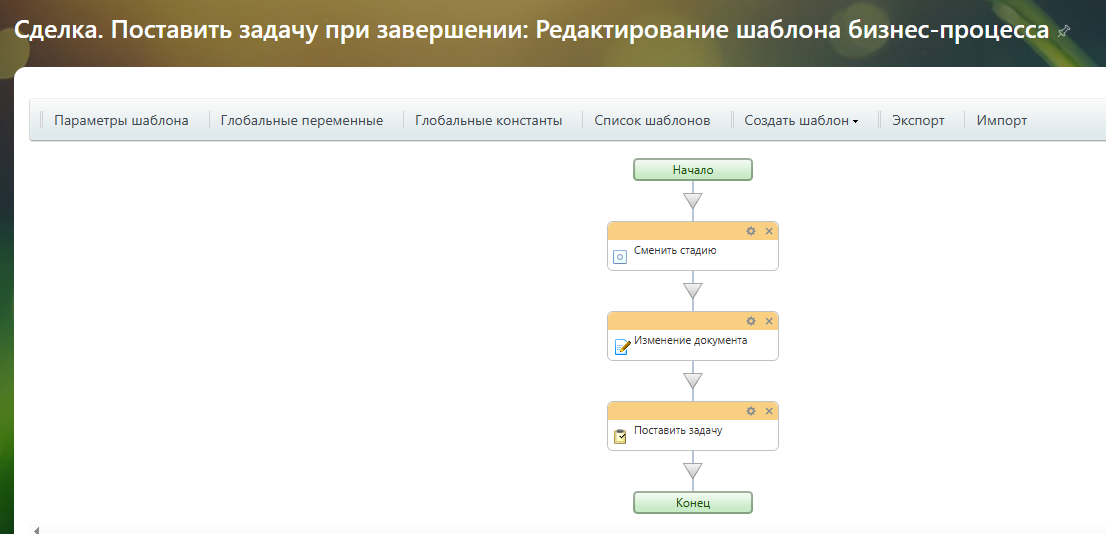Click Экспорт in toolbar
Image resolution: width=1106 pixels, height=534 pixels.
point(918,121)
